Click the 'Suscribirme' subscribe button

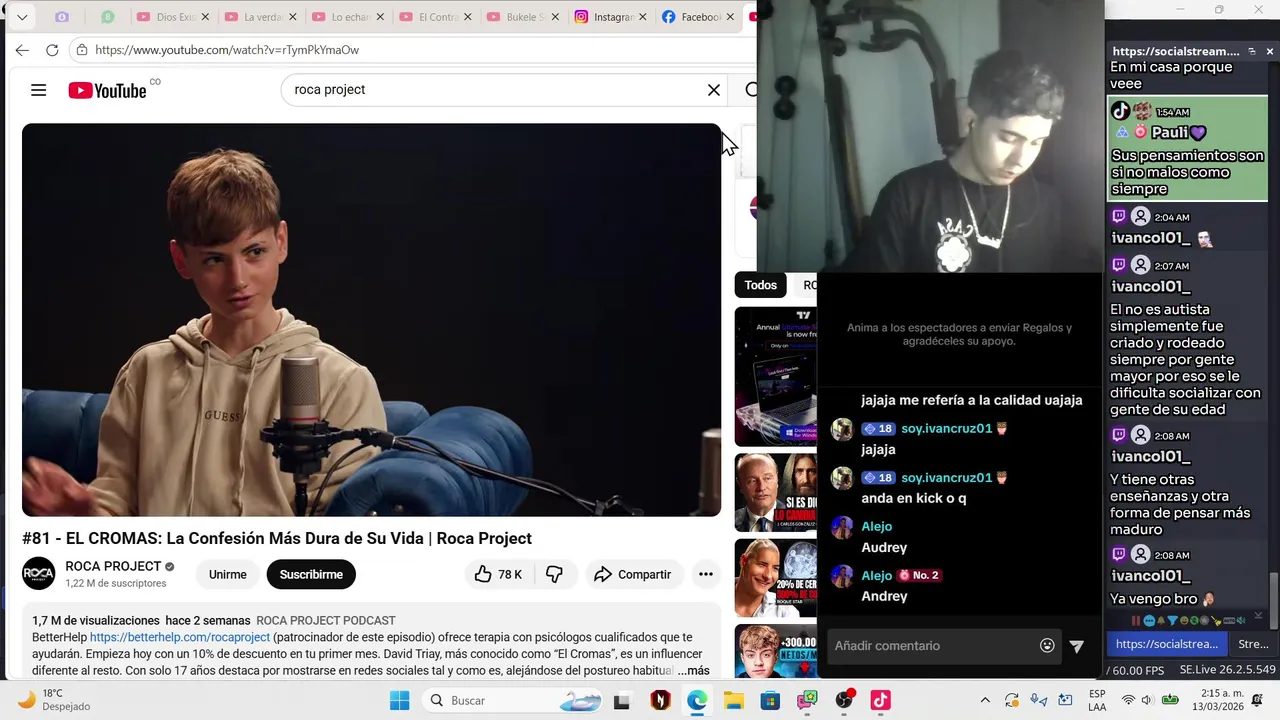tap(311, 574)
